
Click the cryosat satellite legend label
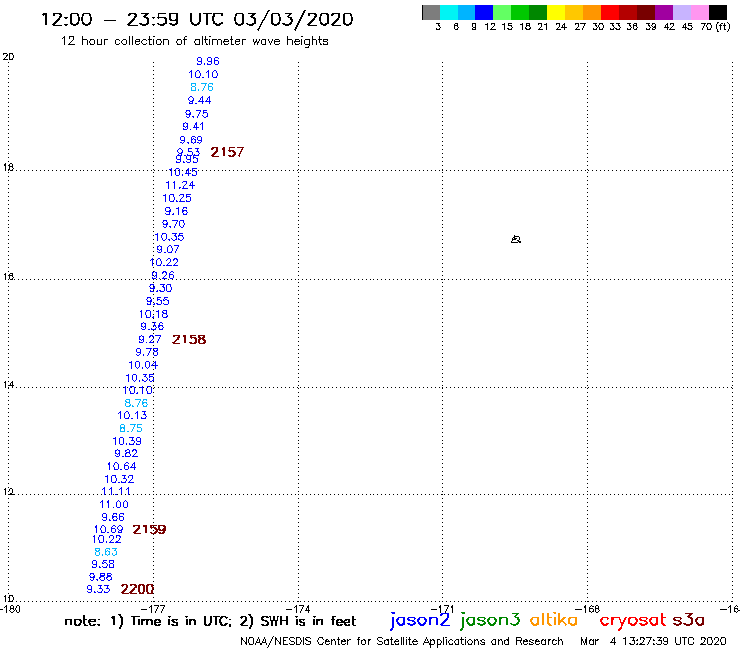pyautogui.click(x=632, y=621)
